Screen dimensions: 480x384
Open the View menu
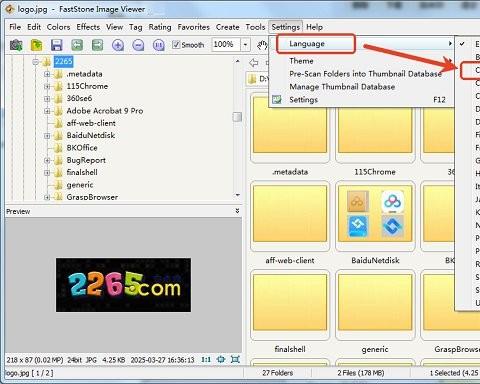115,27
